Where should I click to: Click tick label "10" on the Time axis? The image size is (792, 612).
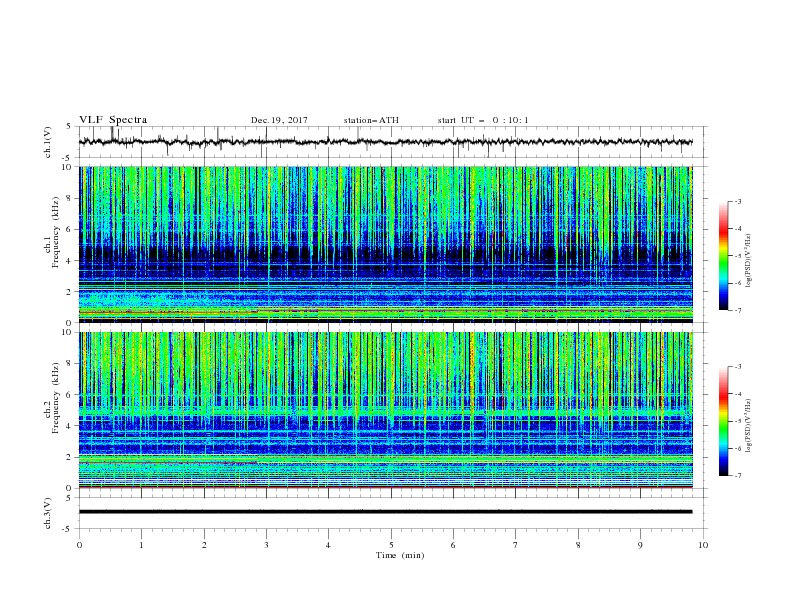(x=703, y=545)
